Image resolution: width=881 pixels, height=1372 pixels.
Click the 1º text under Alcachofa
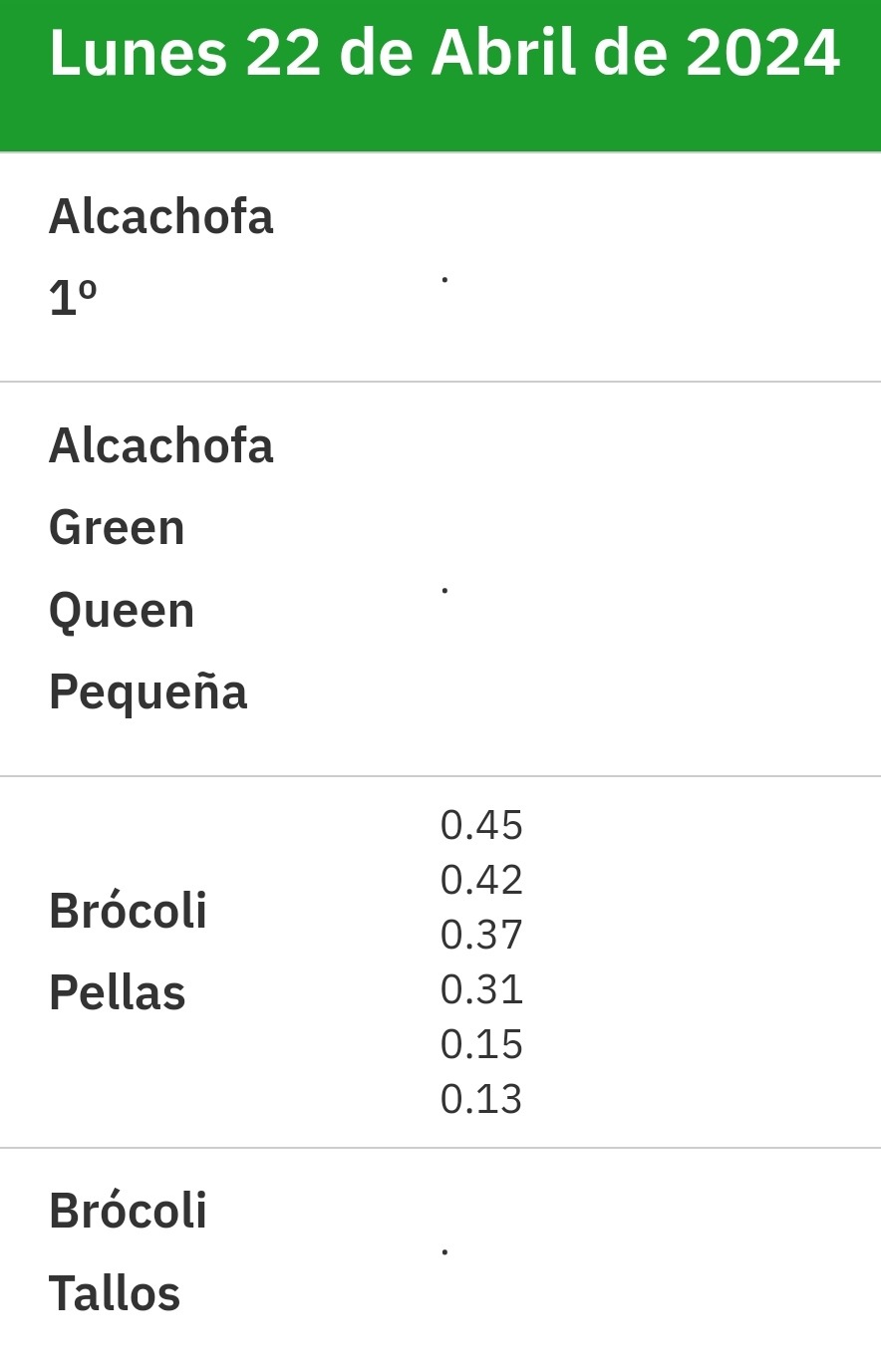[x=73, y=299]
